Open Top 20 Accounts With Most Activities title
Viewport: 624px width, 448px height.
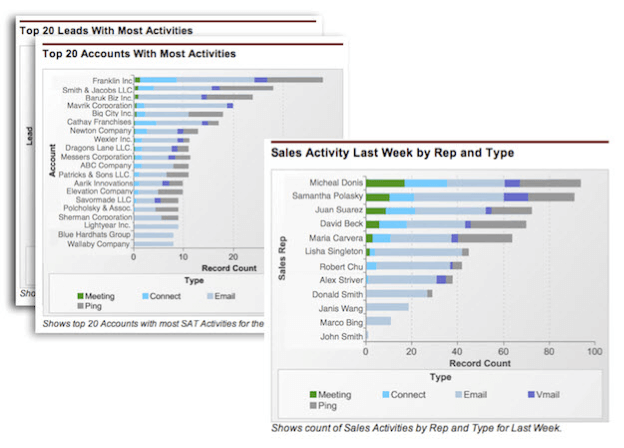[139, 53]
